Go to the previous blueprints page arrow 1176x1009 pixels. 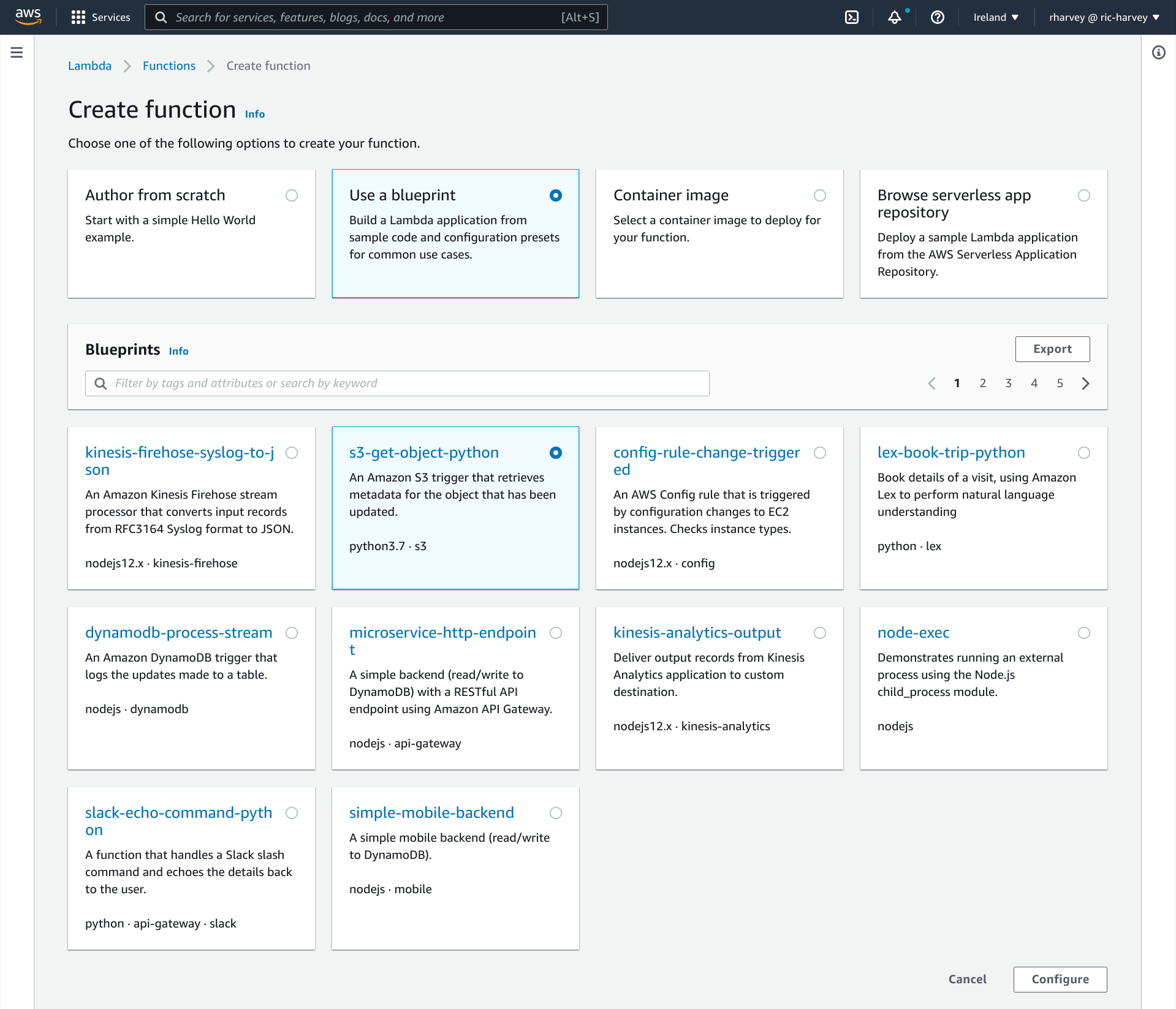[931, 384]
